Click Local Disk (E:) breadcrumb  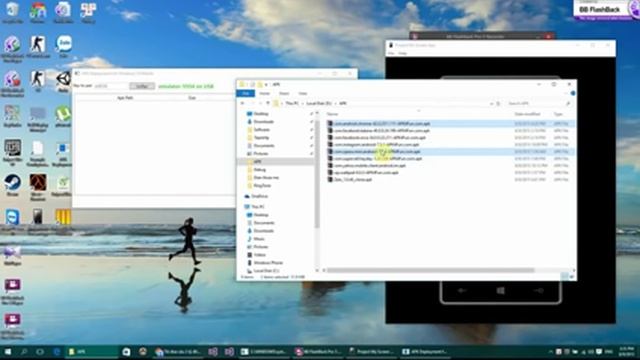319,104
